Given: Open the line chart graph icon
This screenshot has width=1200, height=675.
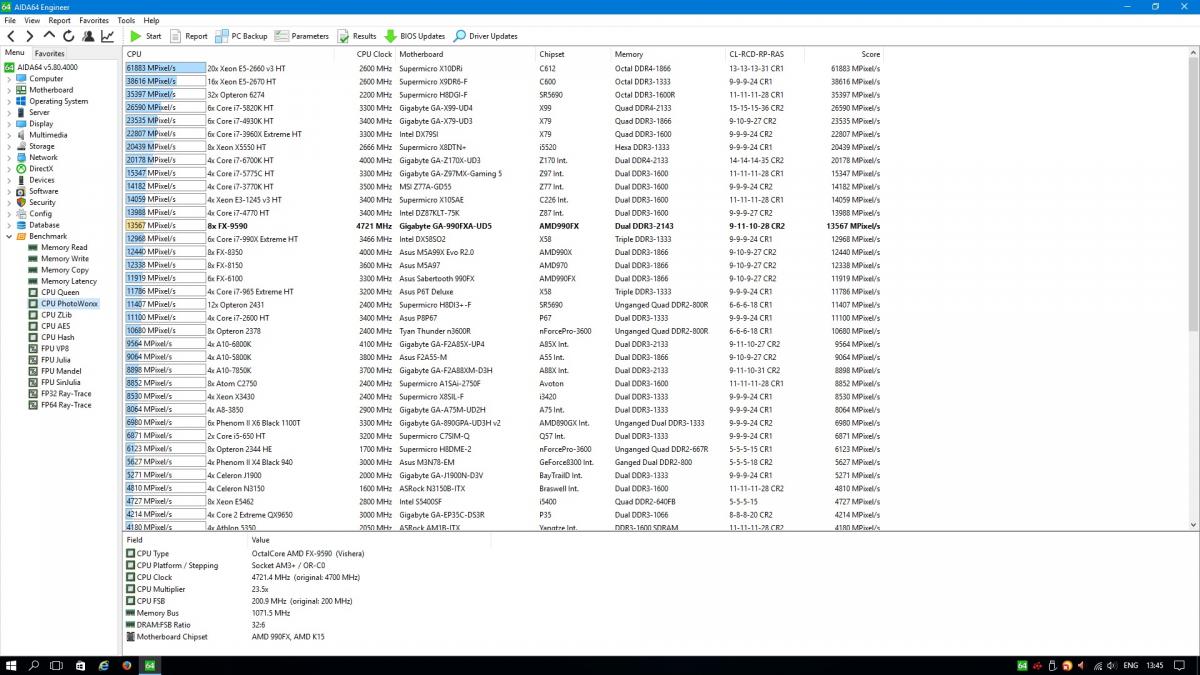Looking at the screenshot, I should click(107, 36).
